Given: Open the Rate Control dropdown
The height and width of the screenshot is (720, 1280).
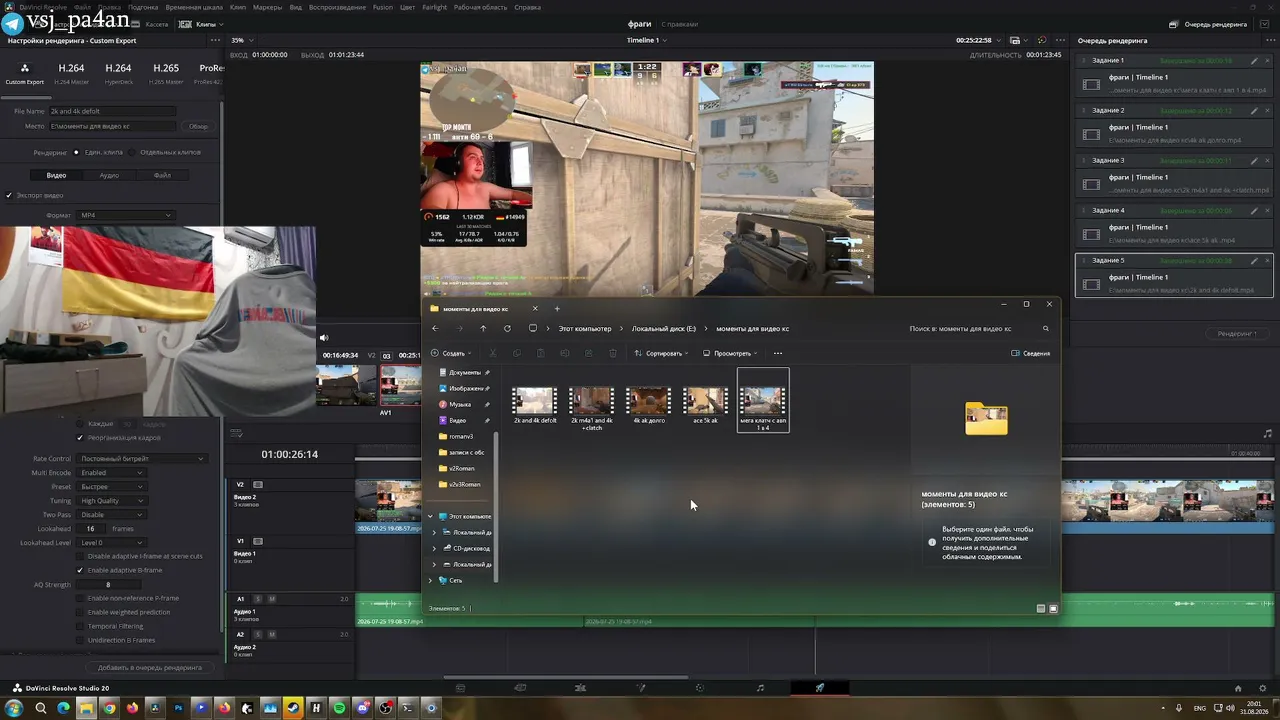Looking at the screenshot, I should click(141, 459).
